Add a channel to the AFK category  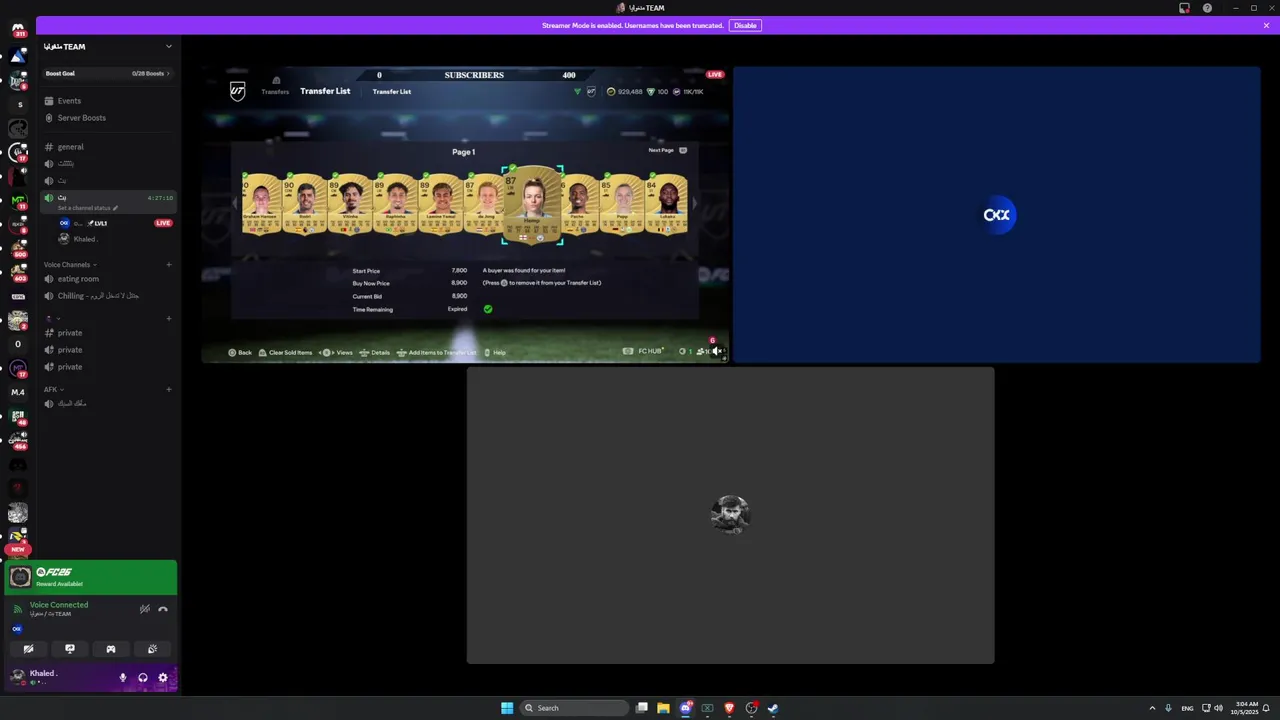click(169, 389)
